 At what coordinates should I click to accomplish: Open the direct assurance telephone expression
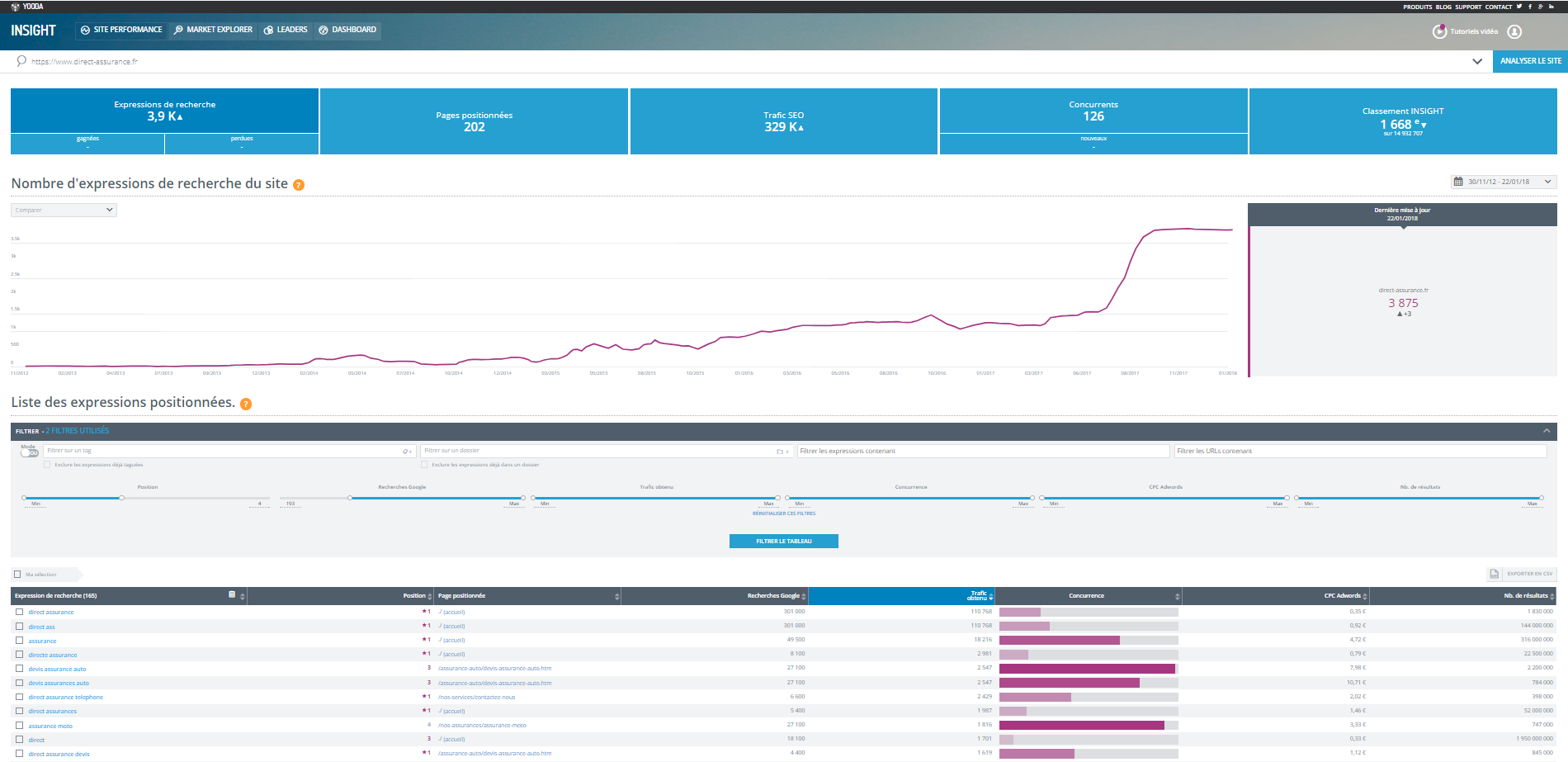tap(66, 698)
